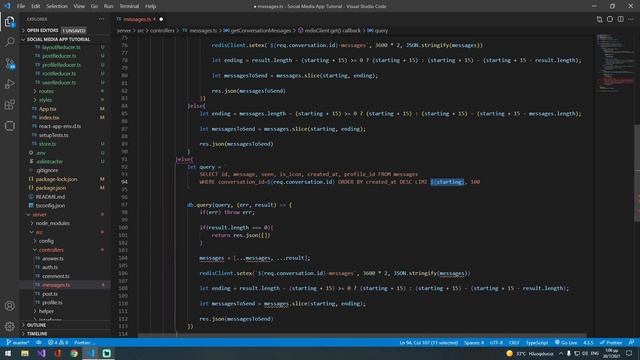Open the notifications bell in the status bar
The image size is (640, 360).
point(631,342)
